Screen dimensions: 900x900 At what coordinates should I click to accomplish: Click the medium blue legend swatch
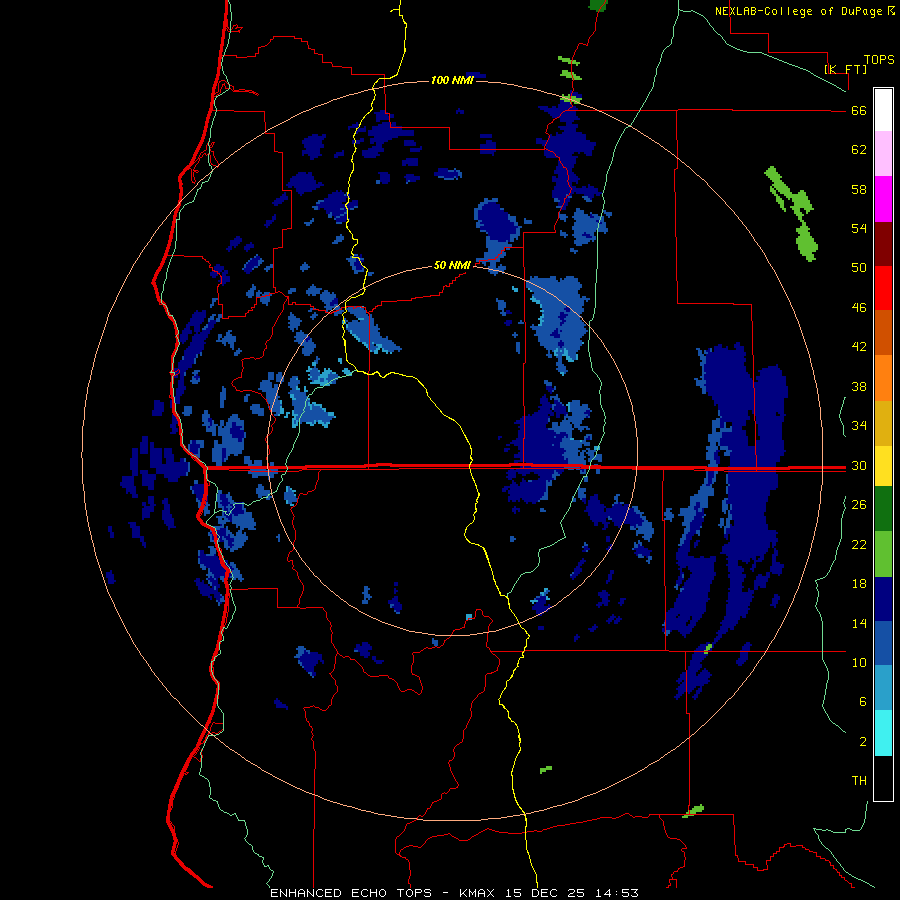click(x=883, y=643)
